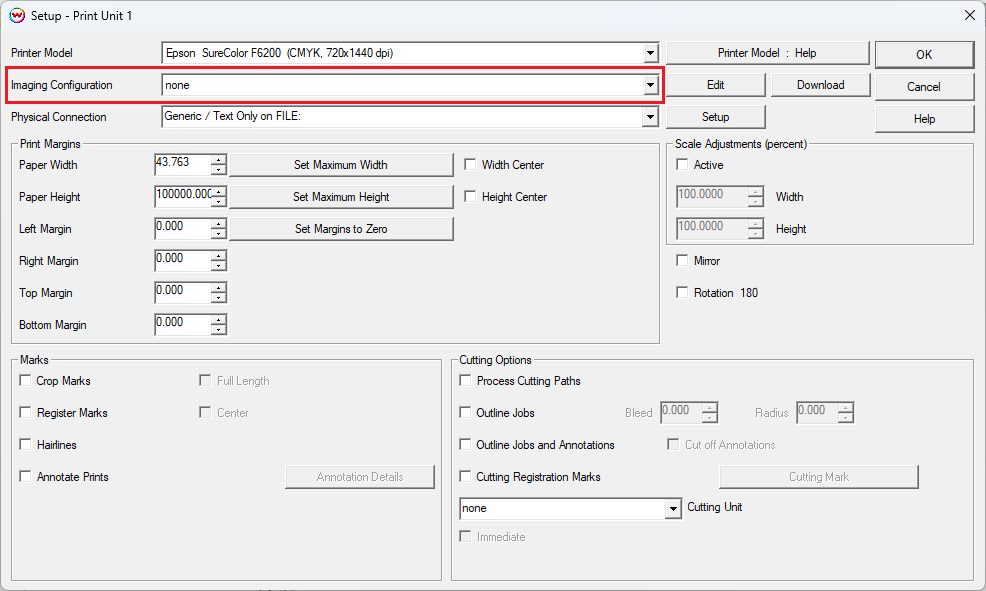Enable Process Cutting Paths
Screen dimensions: 986x591
[466, 381]
